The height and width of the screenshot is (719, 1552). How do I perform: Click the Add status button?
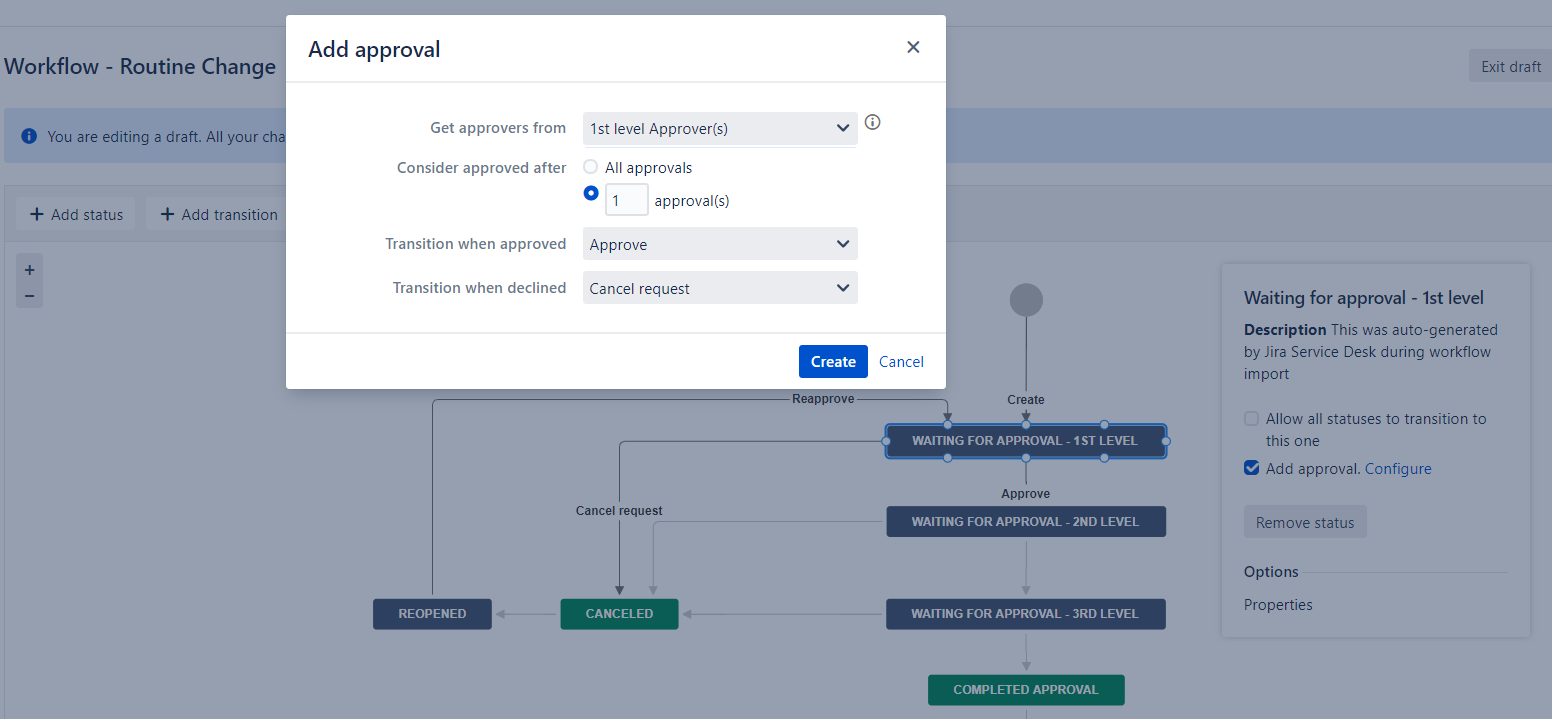pos(76,214)
